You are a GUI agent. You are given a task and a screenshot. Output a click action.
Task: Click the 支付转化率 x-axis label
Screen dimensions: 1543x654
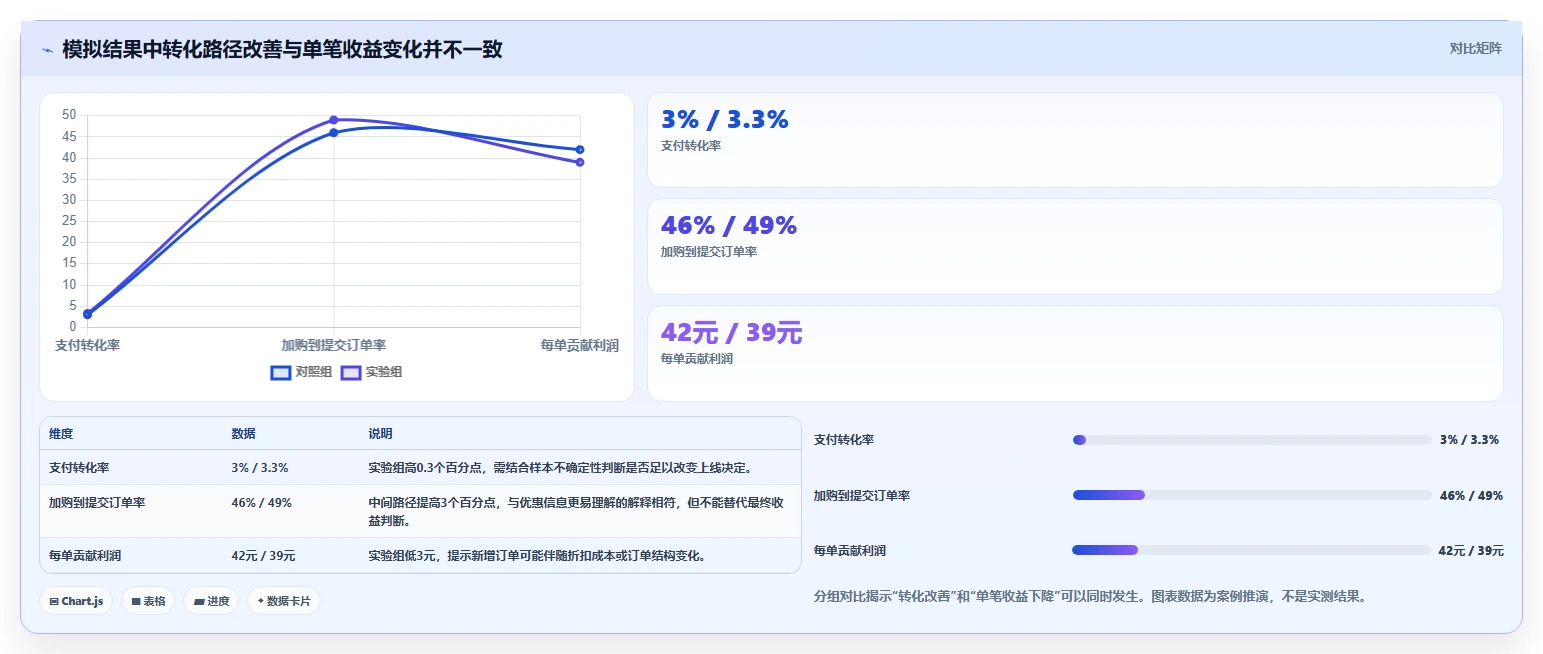[x=88, y=345]
